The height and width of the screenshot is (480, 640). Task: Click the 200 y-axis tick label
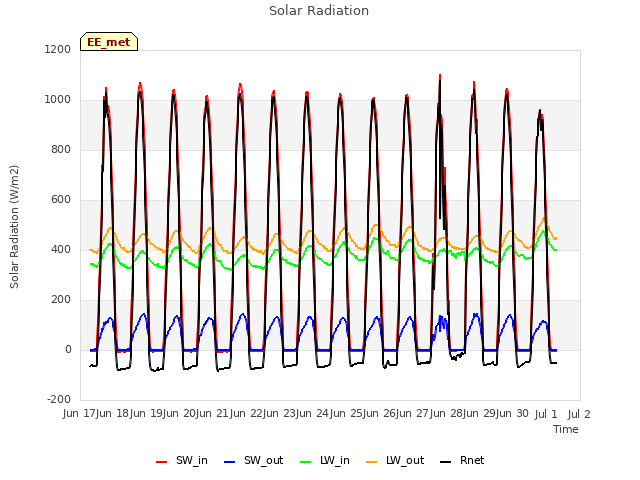[61, 300]
